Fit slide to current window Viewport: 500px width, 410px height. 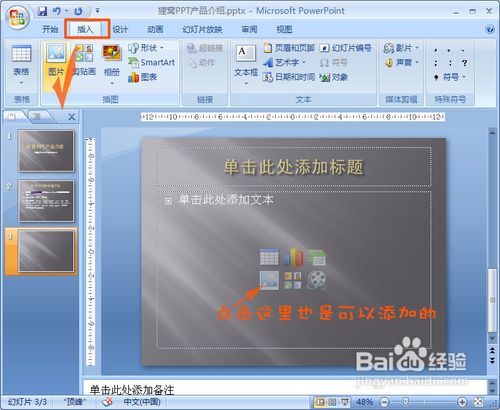pyautogui.click(x=478, y=402)
